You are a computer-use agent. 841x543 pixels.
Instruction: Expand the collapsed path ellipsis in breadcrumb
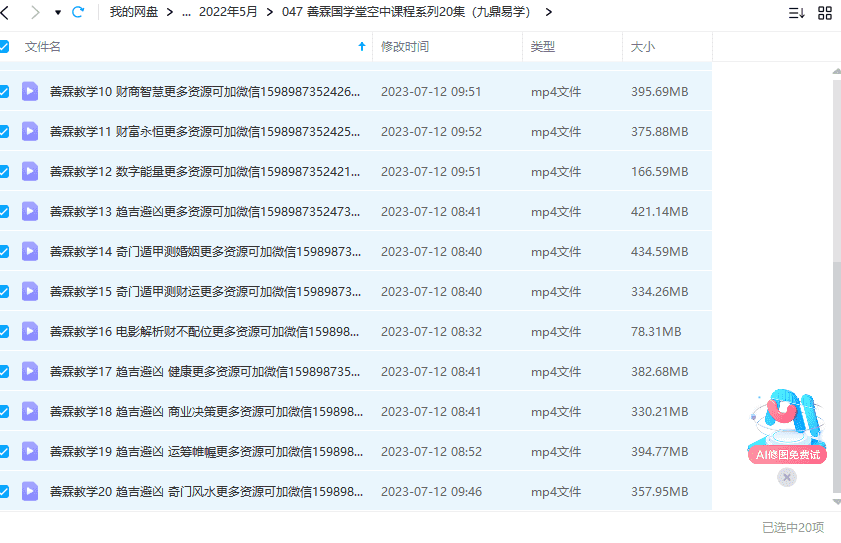186,12
